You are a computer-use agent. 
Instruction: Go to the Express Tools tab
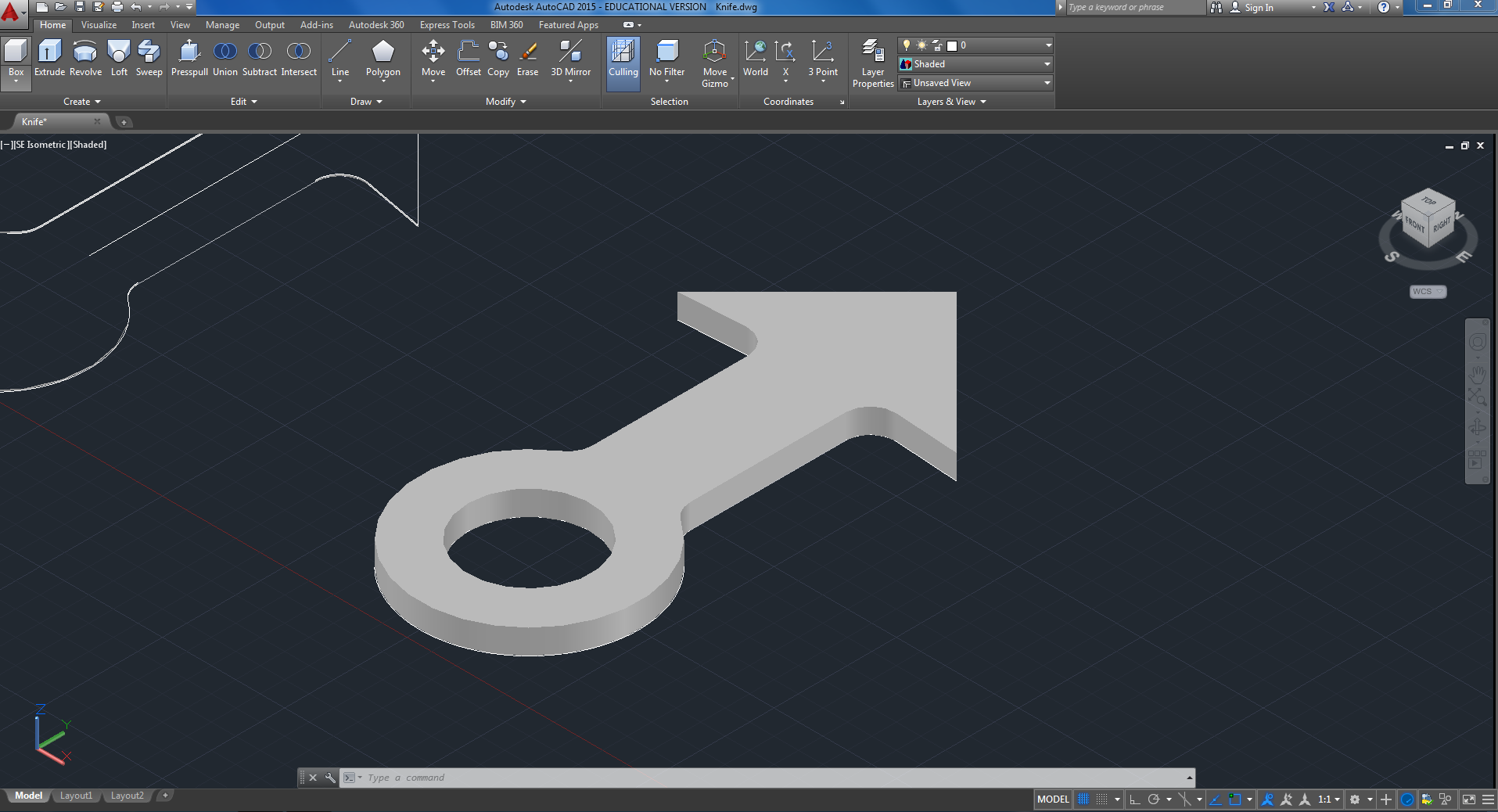pos(447,25)
